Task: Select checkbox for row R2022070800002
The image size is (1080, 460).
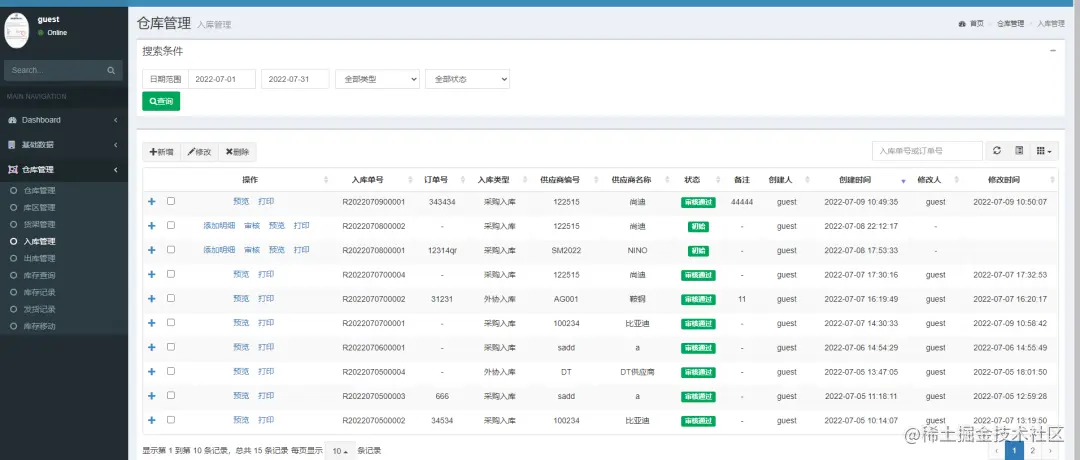Action: tap(171, 225)
